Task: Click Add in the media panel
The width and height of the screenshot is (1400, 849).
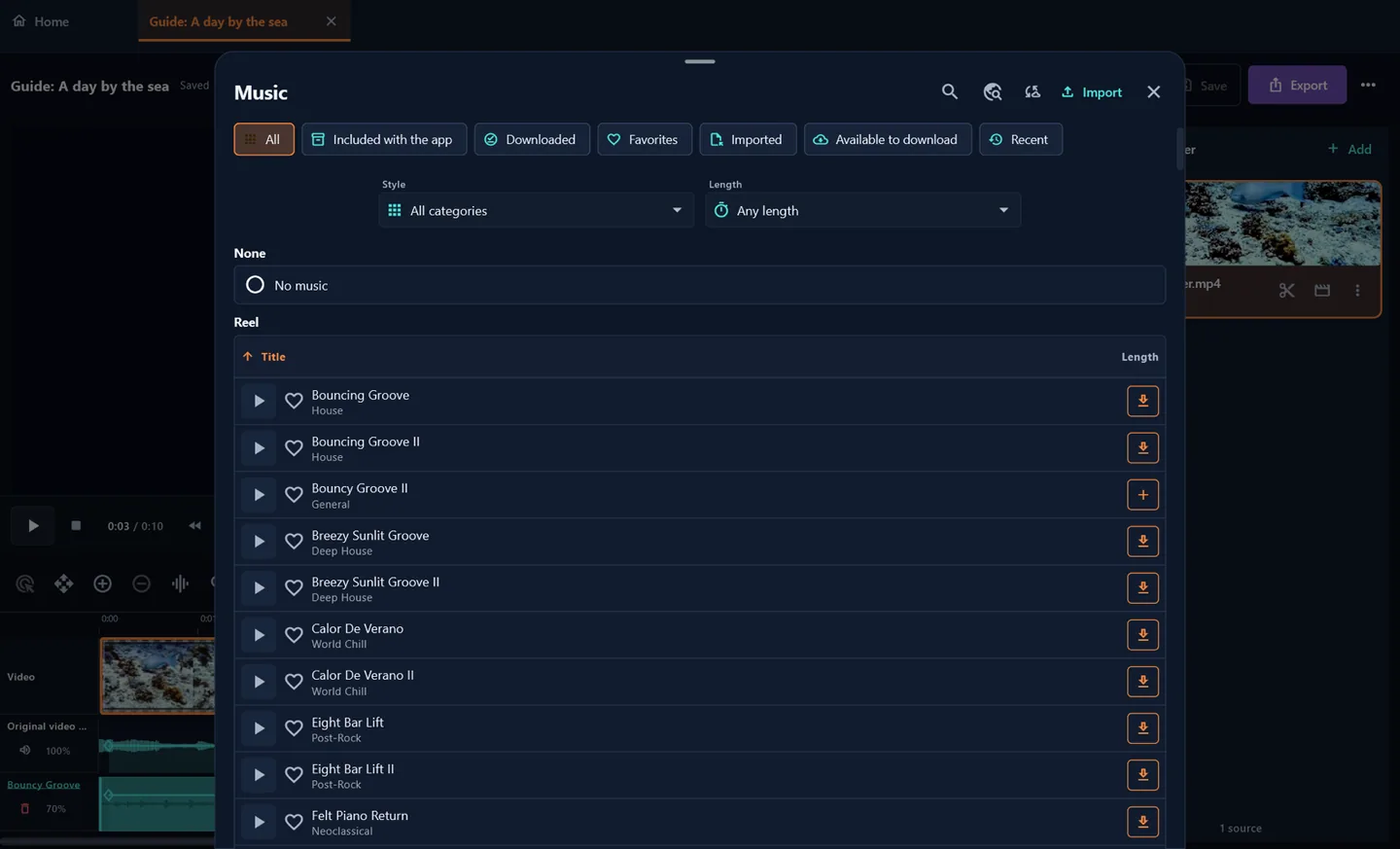Action: pos(1349,149)
